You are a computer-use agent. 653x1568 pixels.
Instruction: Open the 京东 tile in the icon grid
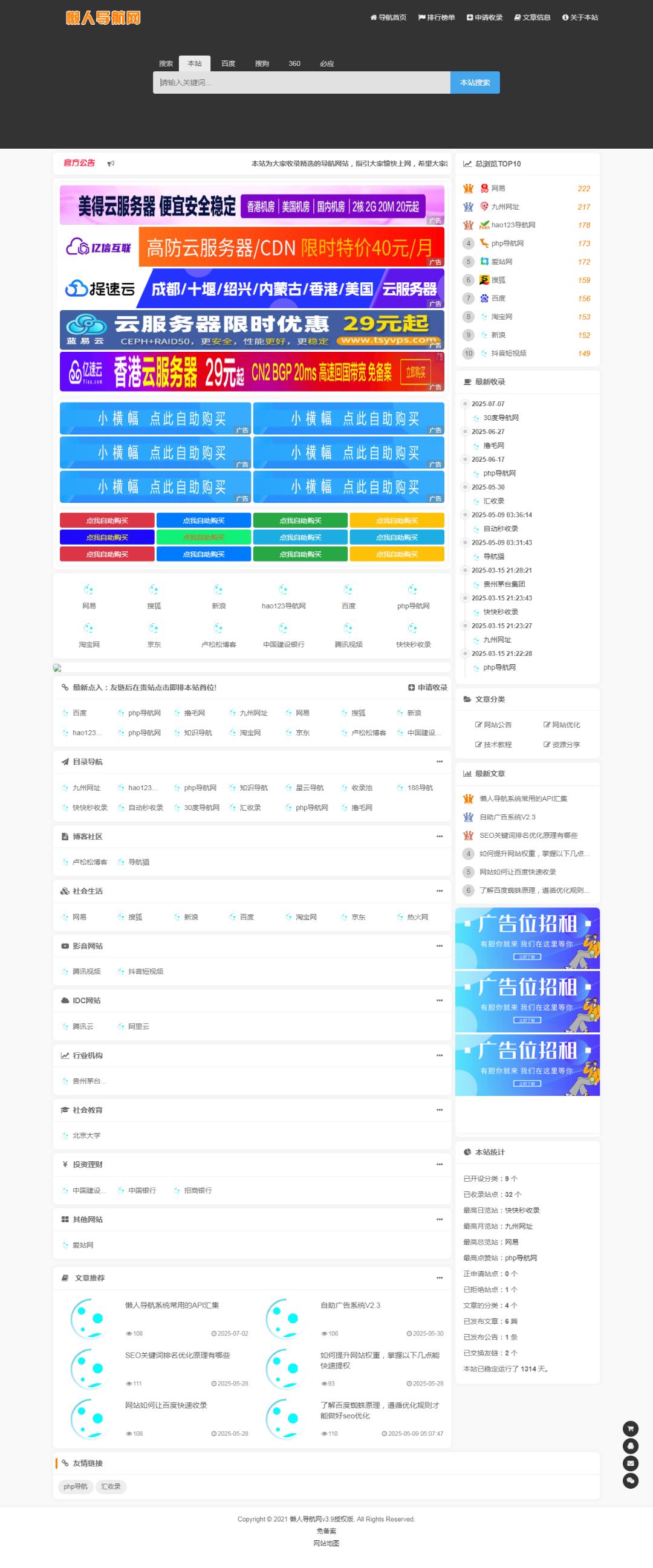tap(154, 635)
